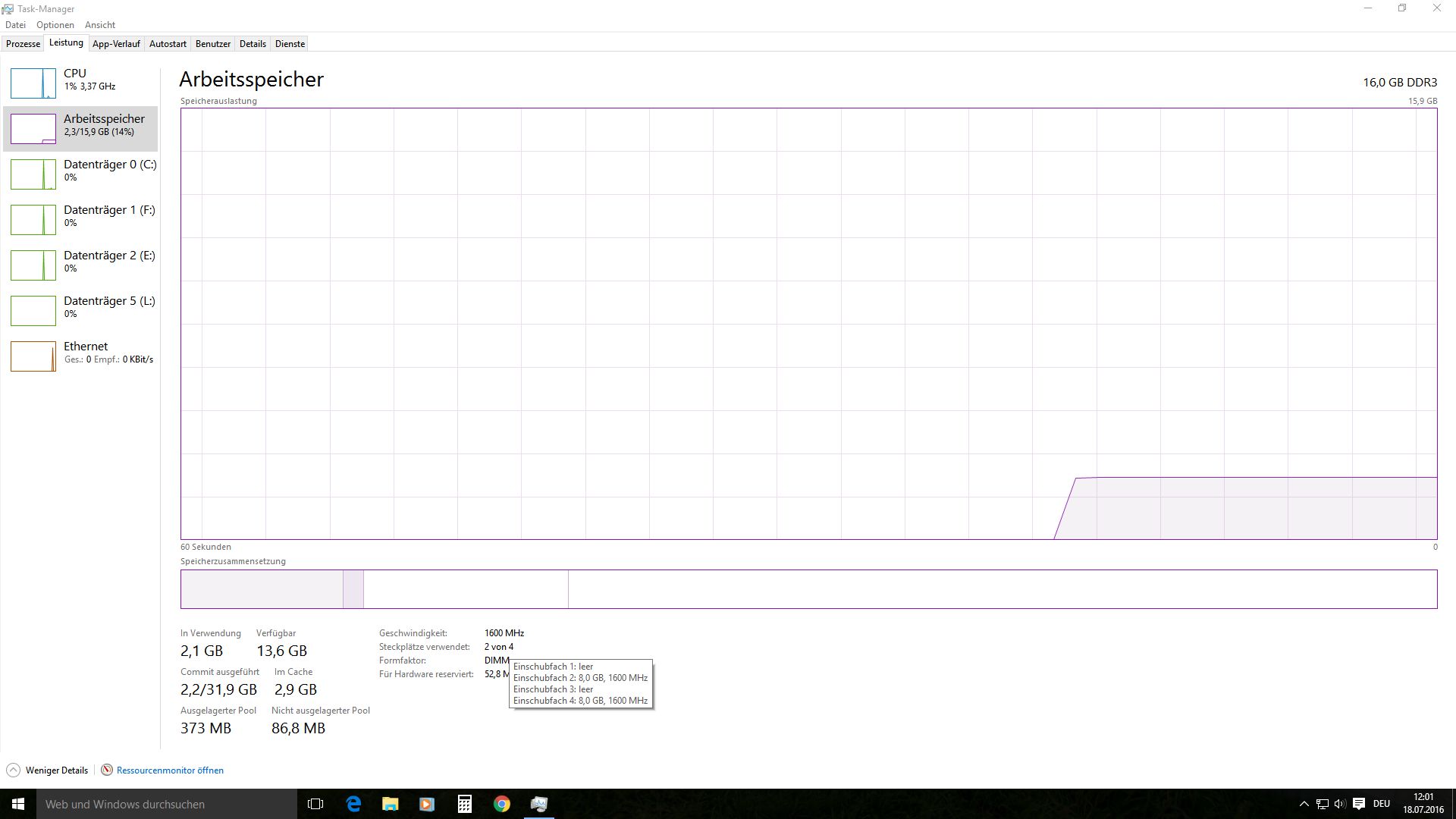The width and height of the screenshot is (1456, 819).
Task: Launch Google Chrome from taskbar
Action: click(x=501, y=804)
